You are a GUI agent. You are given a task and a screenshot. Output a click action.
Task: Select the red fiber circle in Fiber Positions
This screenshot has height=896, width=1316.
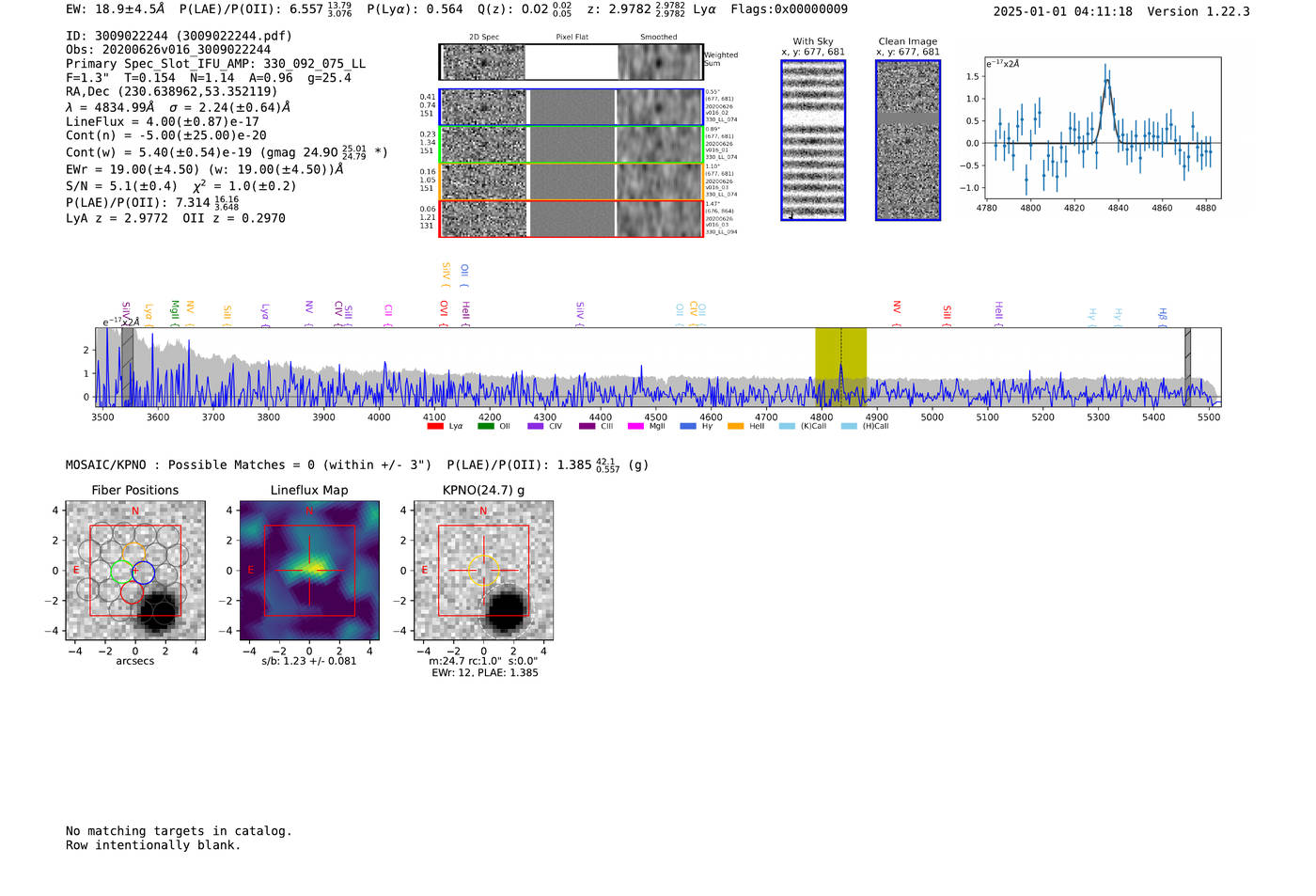pos(132,592)
